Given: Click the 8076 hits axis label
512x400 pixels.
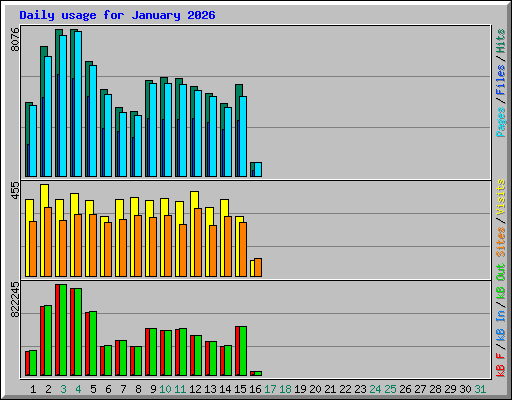Looking at the screenshot, I should pyautogui.click(x=15, y=39).
